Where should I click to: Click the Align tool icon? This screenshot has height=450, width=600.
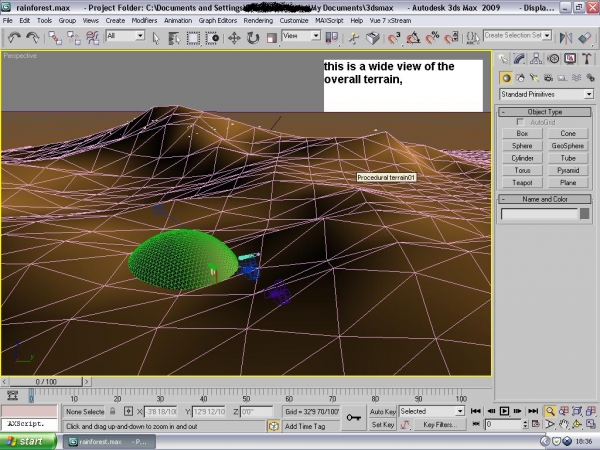coord(585,38)
